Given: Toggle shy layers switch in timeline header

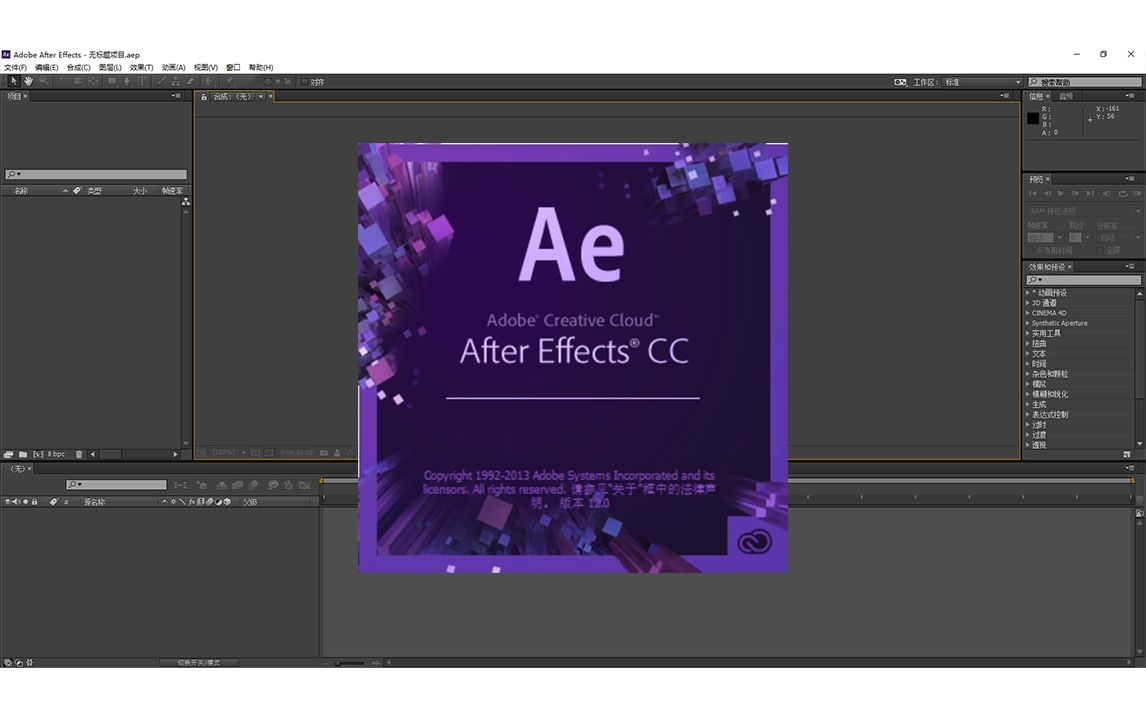Looking at the screenshot, I should (x=221, y=484).
